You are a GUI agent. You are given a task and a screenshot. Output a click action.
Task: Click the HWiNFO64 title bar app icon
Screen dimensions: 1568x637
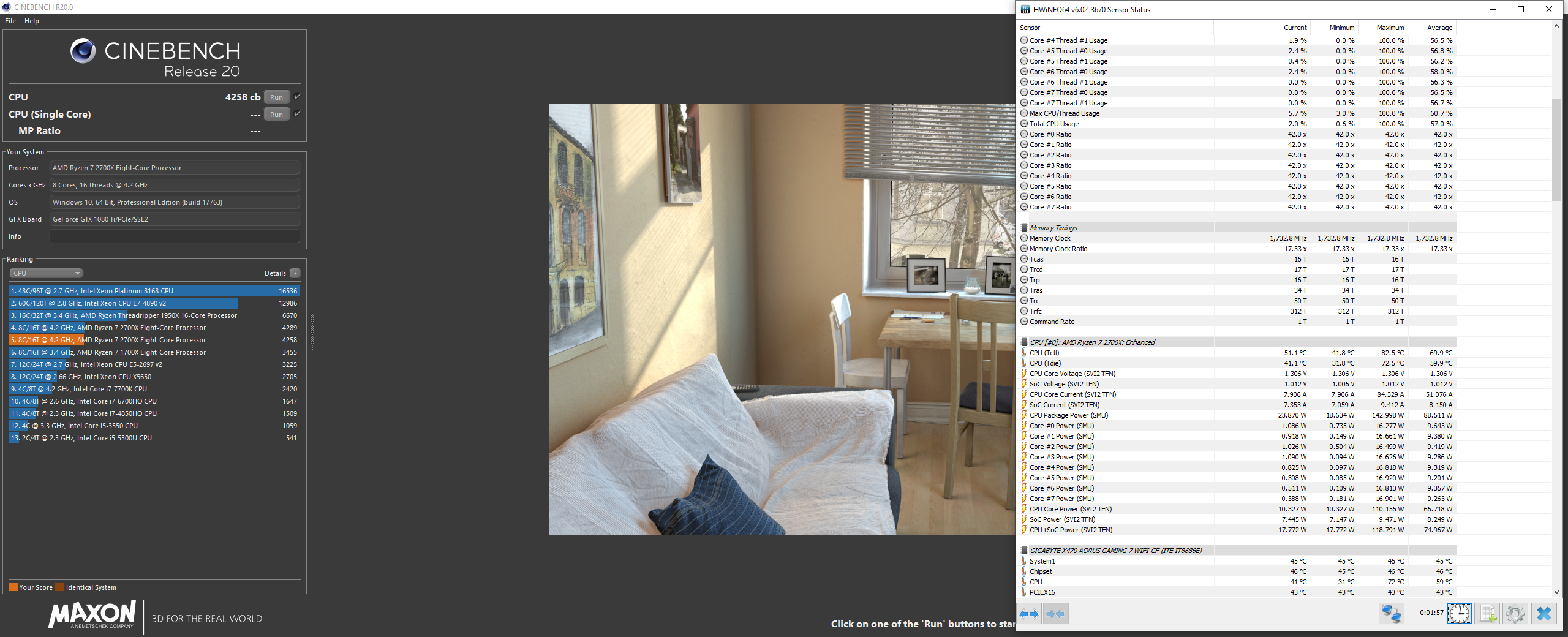pyautogui.click(x=1025, y=9)
